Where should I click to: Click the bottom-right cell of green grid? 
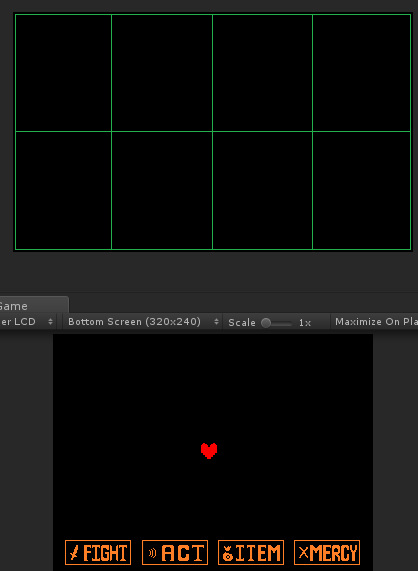click(x=362, y=190)
